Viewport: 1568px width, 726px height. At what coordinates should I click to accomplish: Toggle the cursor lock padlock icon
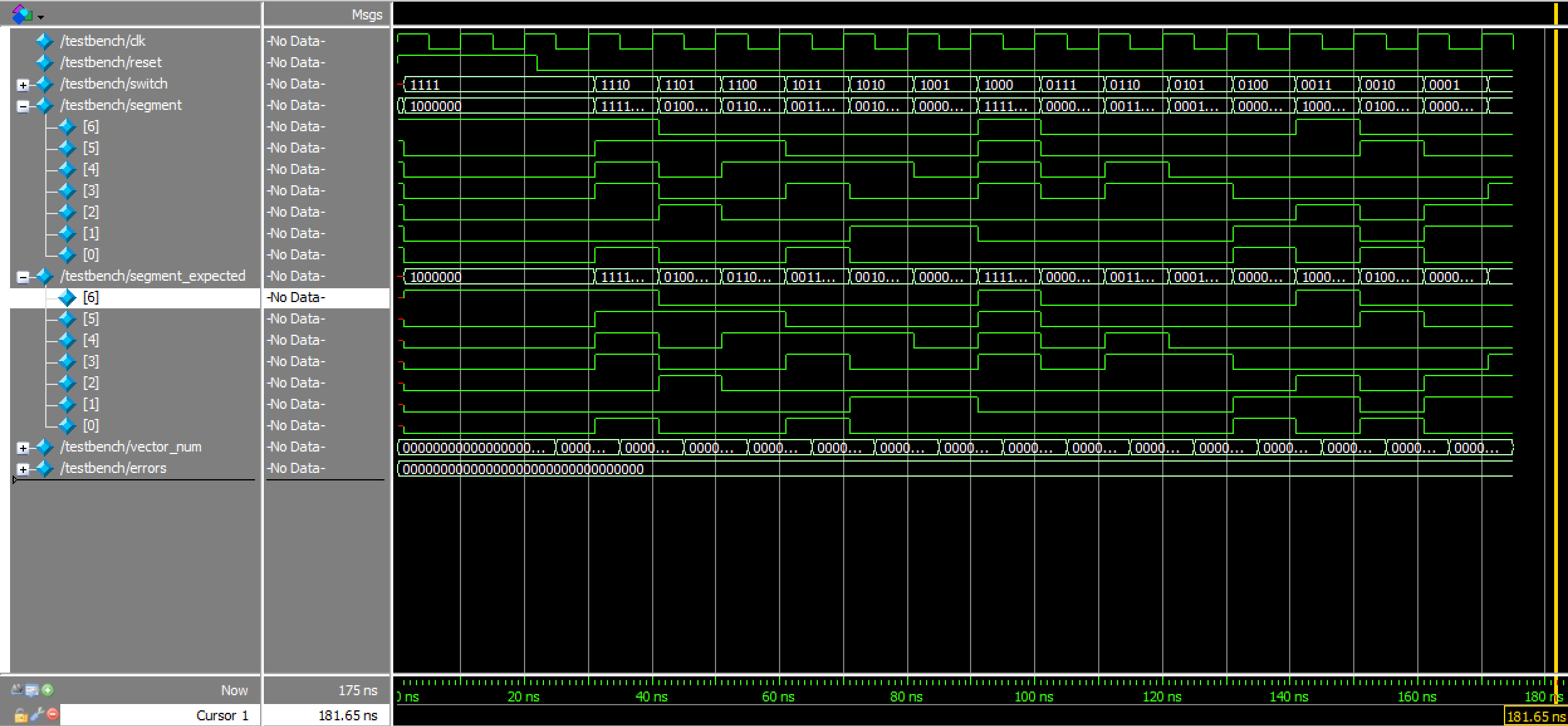(x=21, y=715)
